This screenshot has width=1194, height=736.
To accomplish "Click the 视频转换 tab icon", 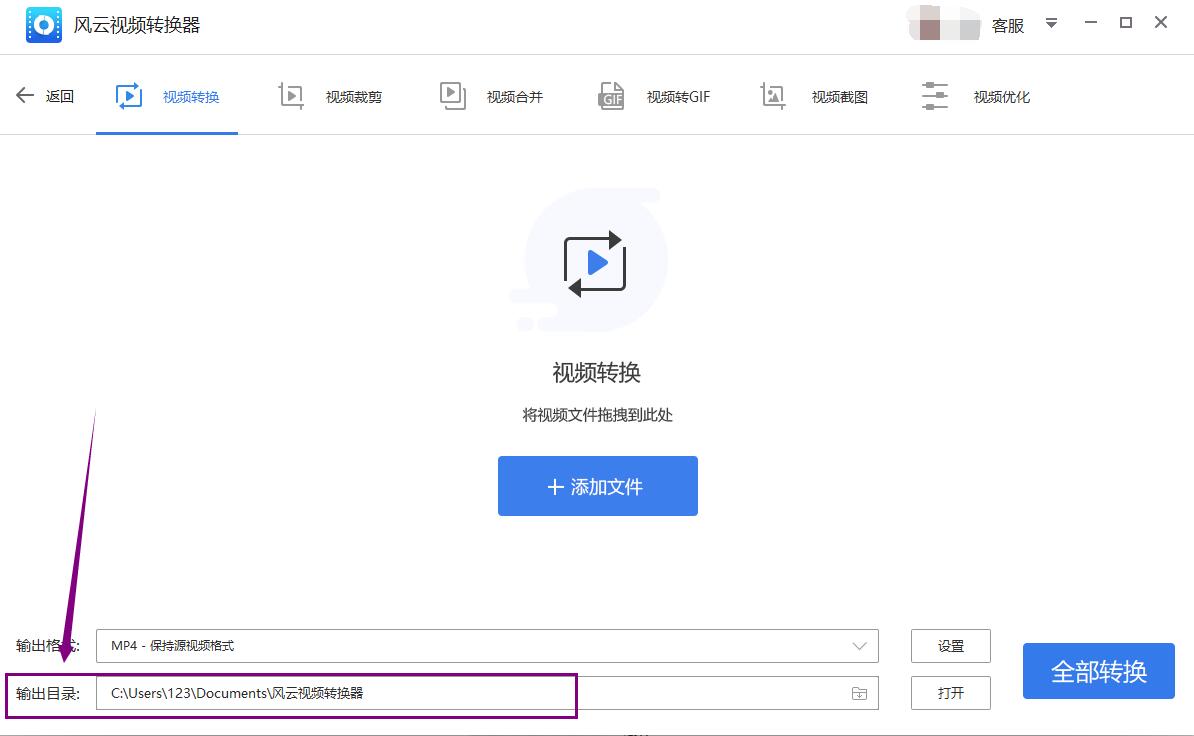I will click(x=129, y=96).
